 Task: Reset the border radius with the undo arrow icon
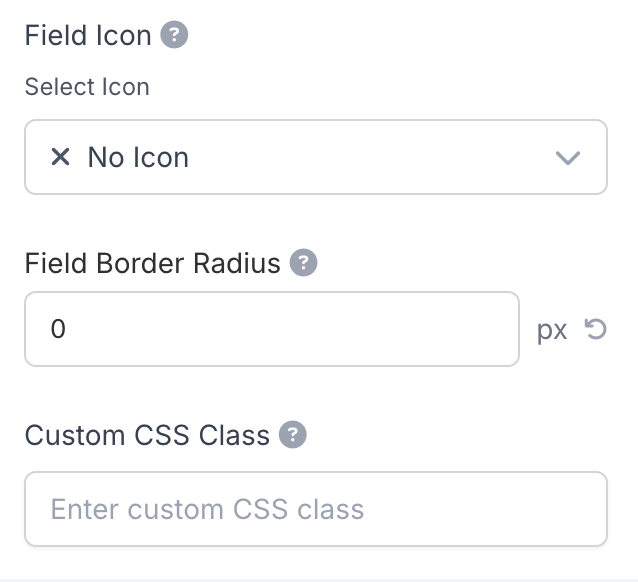[596, 329]
